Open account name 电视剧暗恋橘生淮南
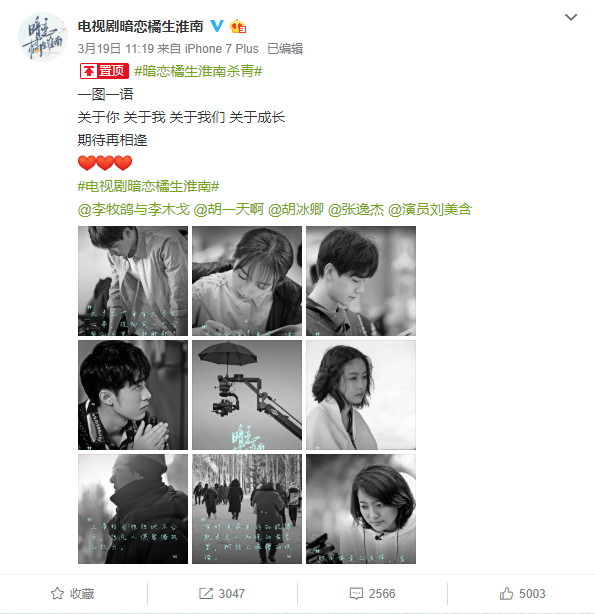Viewport: 595px width, 614px height. pos(141,26)
